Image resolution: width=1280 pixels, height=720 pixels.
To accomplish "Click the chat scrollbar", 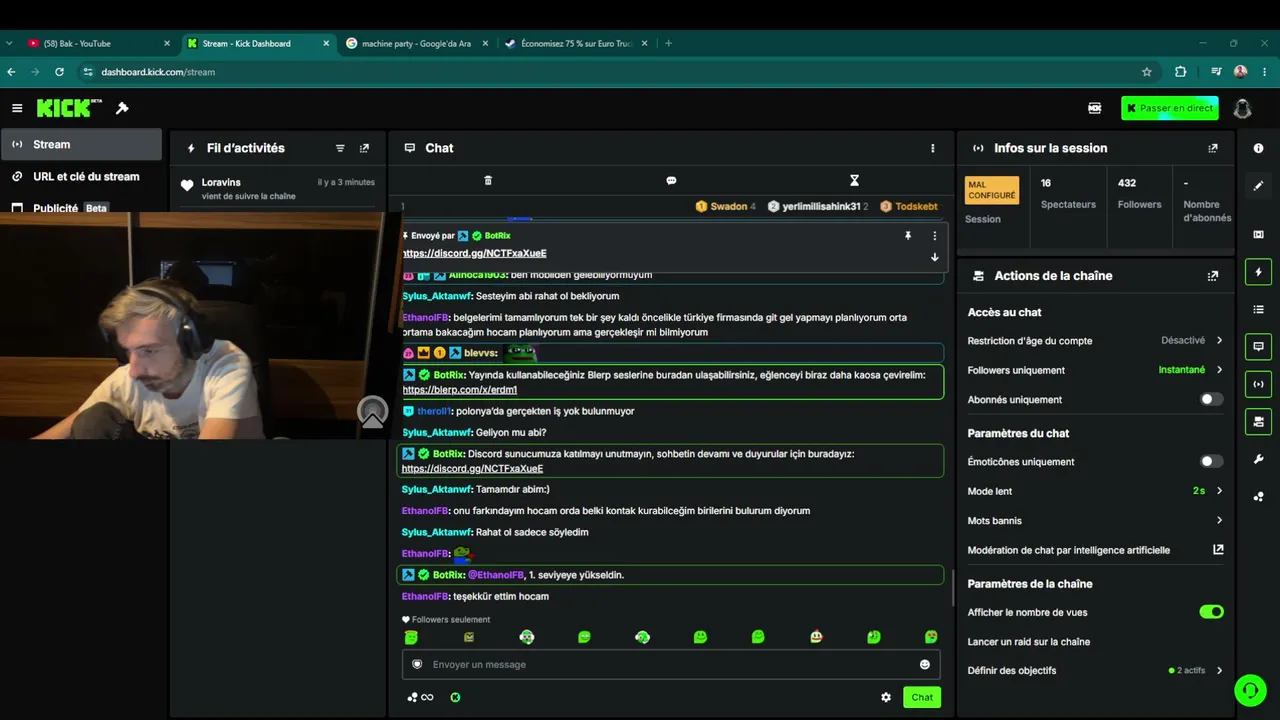I will 952,588.
